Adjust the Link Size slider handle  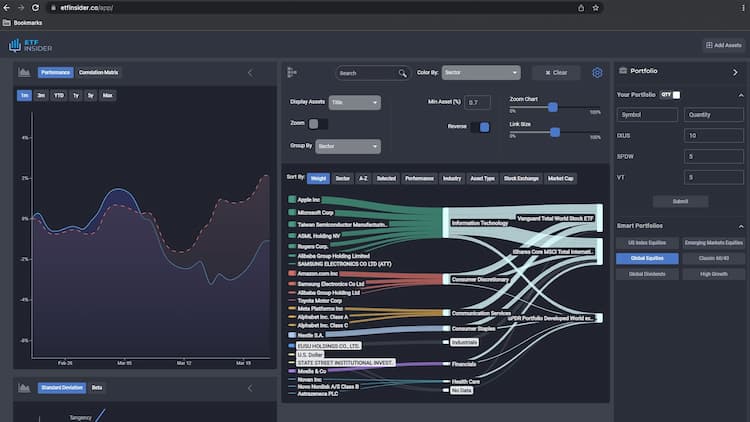tap(554, 131)
